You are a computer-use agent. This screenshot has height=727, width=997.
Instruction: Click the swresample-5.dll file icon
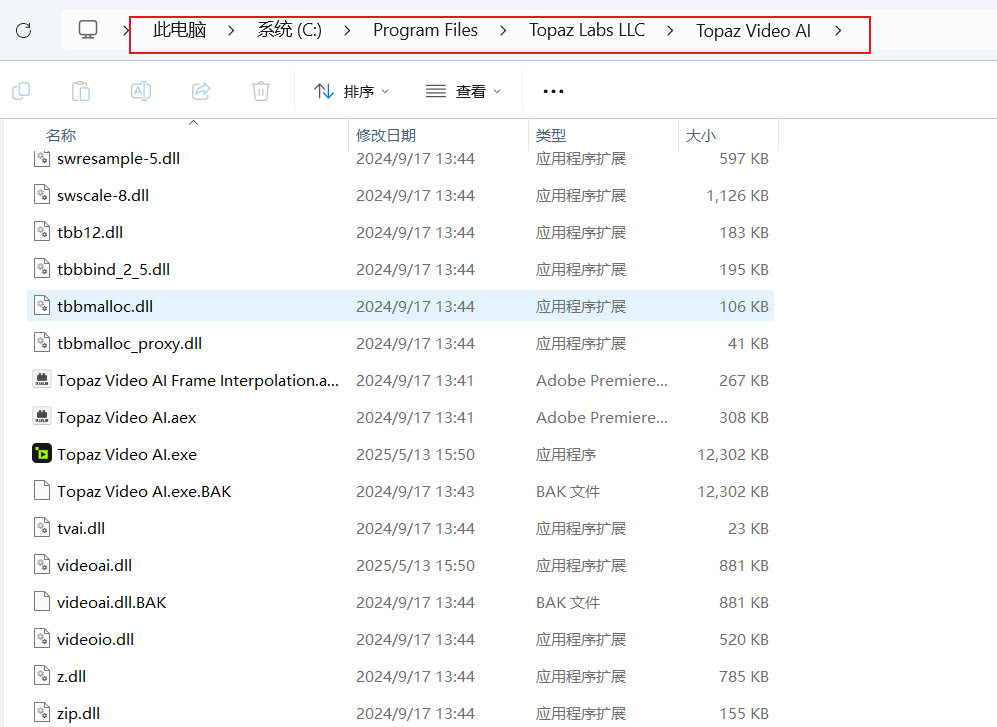tap(42, 158)
